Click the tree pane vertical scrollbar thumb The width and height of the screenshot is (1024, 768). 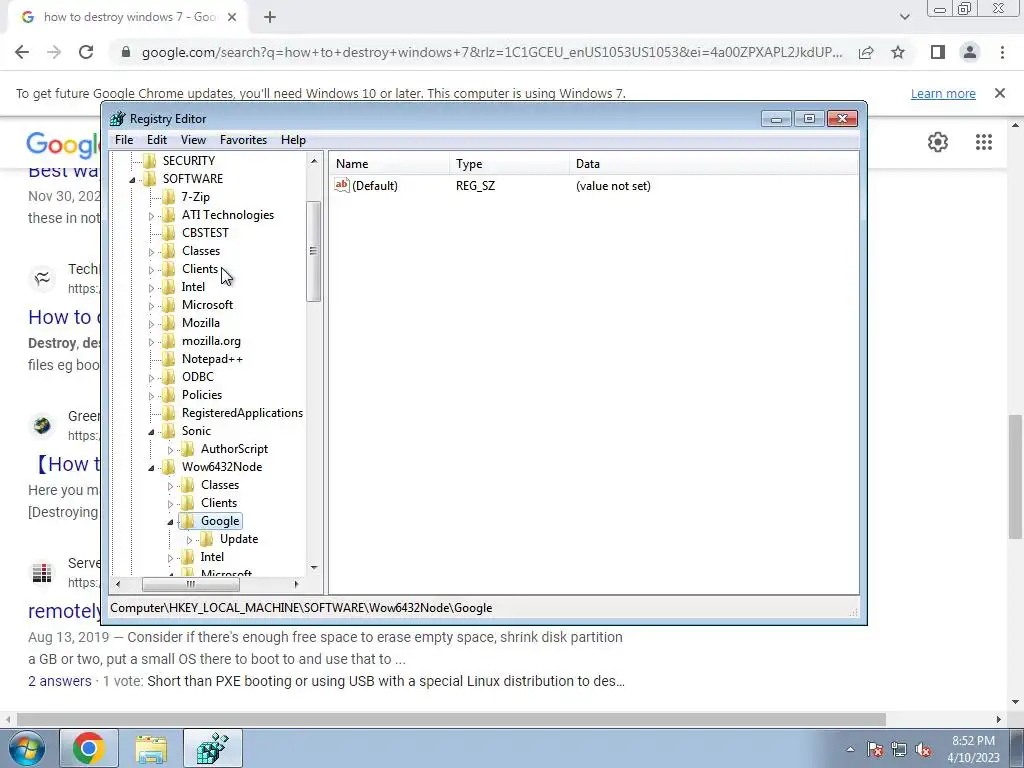click(x=314, y=251)
